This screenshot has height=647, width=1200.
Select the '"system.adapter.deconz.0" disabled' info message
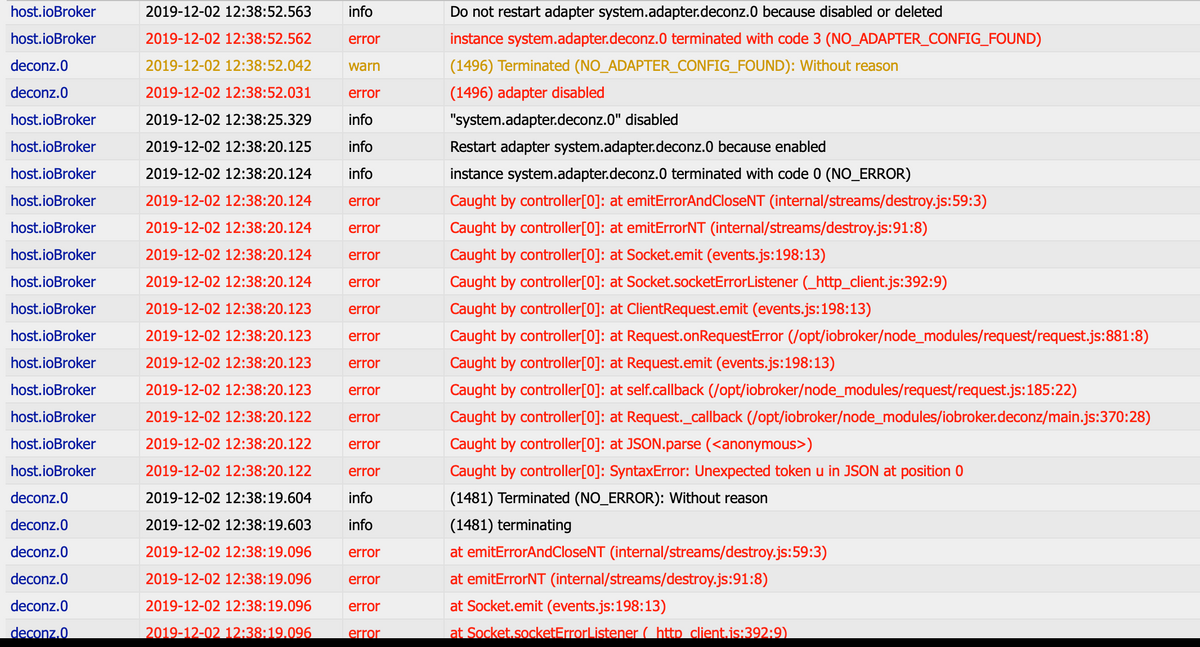click(x=564, y=120)
